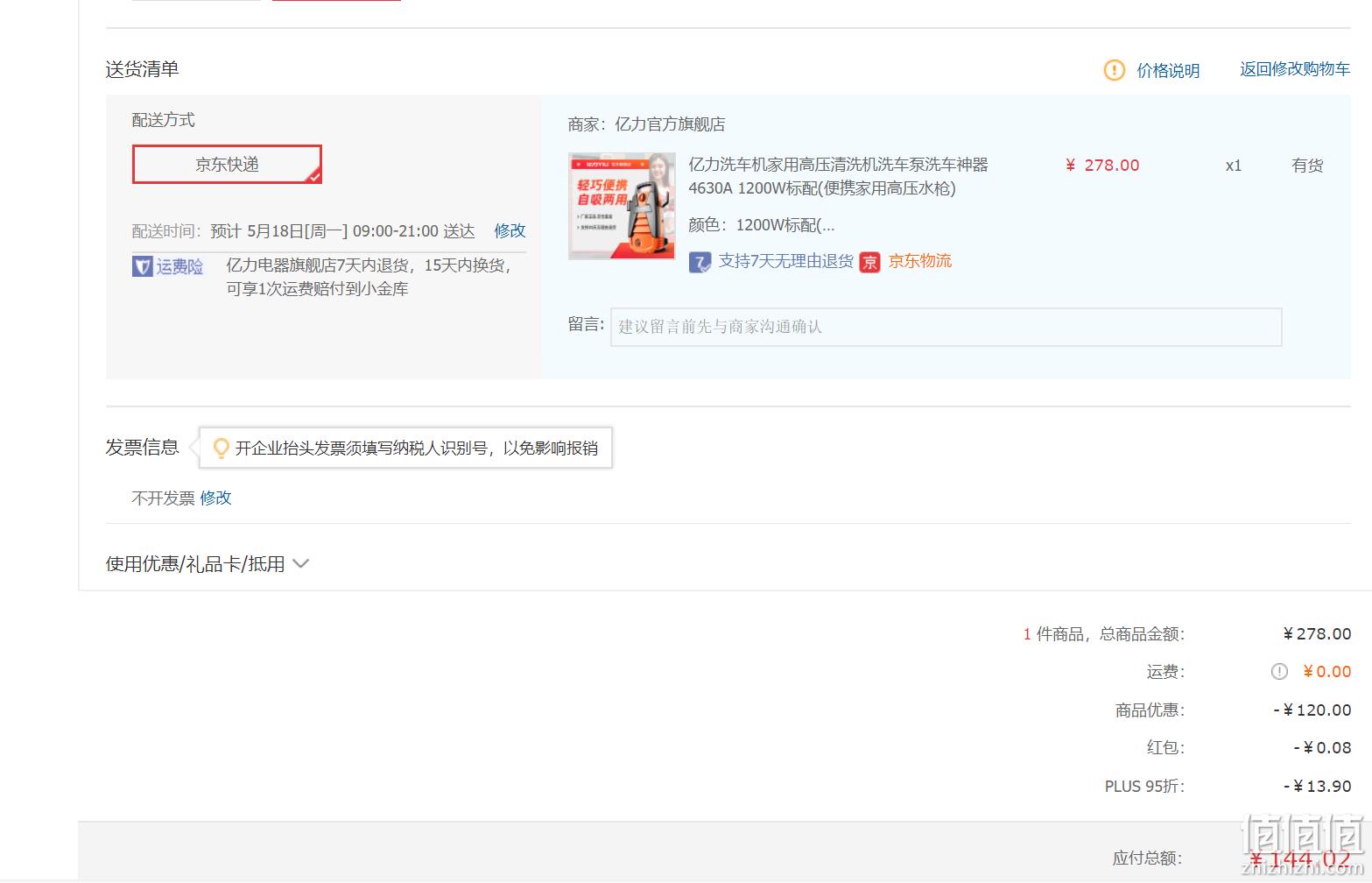This screenshot has width=1372, height=883.
Task: Click the 运费险 shield icon
Action: 142,266
